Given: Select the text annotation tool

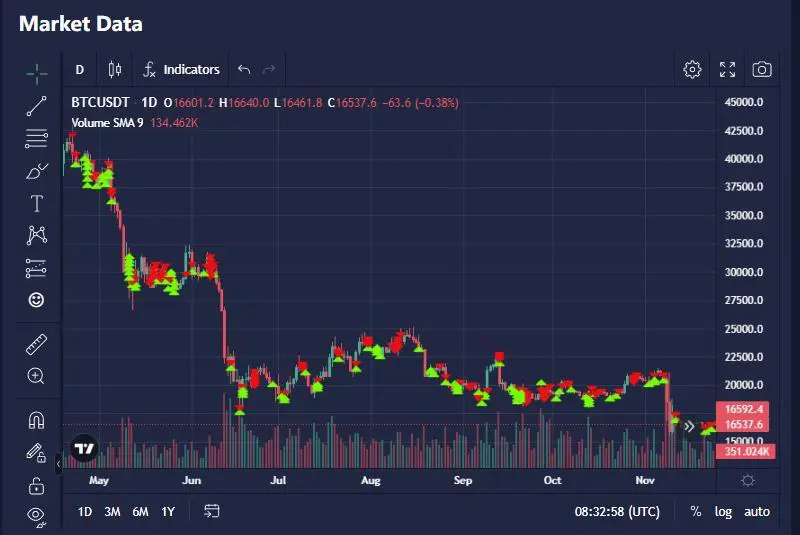Looking at the screenshot, I should pos(36,204).
